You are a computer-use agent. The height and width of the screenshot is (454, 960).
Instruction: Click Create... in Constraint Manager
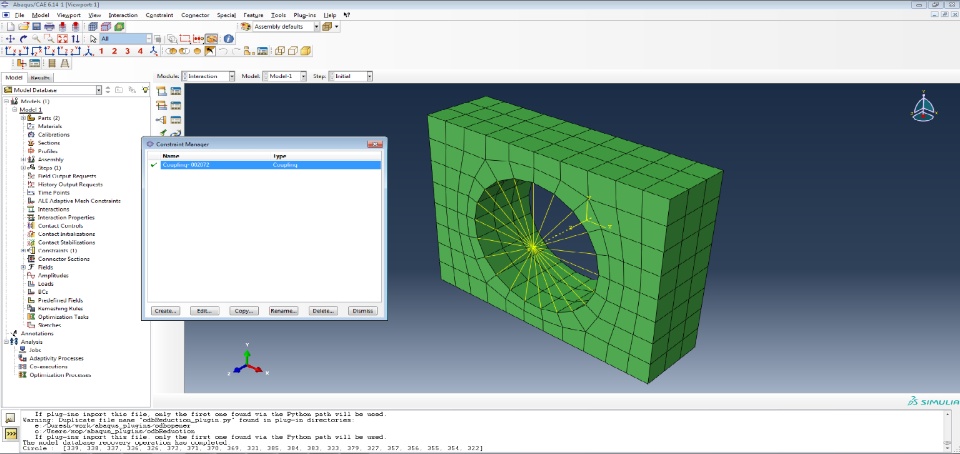click(x=165, y=311)
